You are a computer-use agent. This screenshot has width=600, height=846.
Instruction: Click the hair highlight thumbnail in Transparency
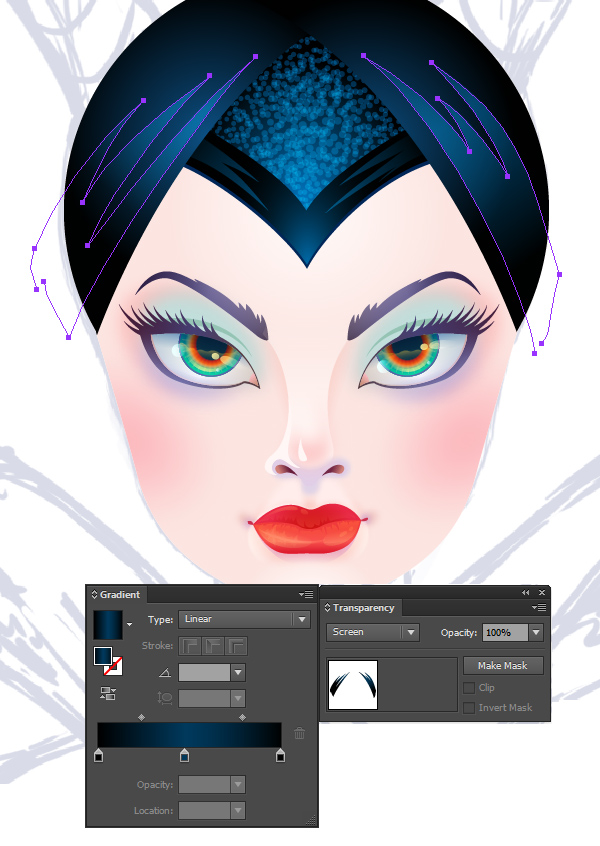(x=353, y=685)
